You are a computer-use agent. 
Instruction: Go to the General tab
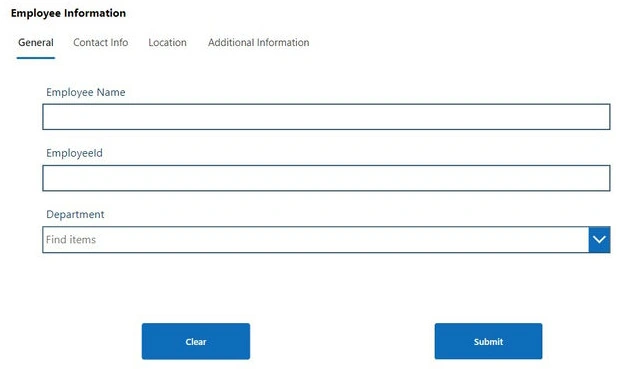(36, 42)
